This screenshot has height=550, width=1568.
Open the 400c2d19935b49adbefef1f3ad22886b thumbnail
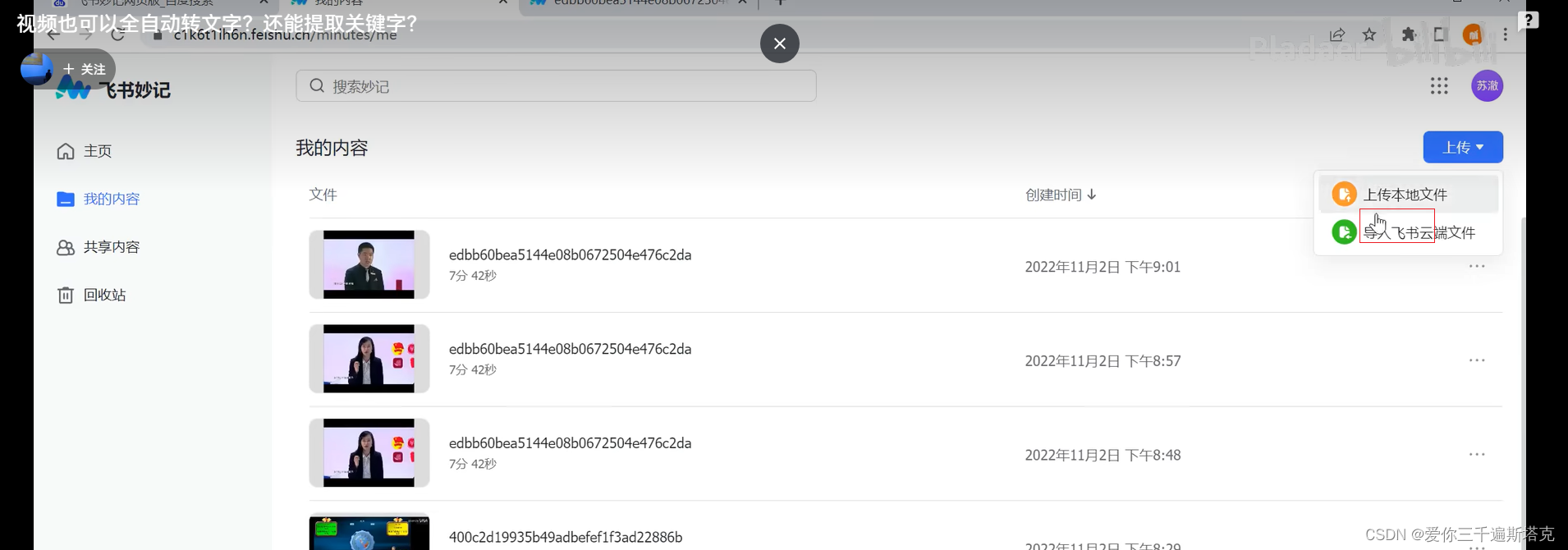(369, 532)
